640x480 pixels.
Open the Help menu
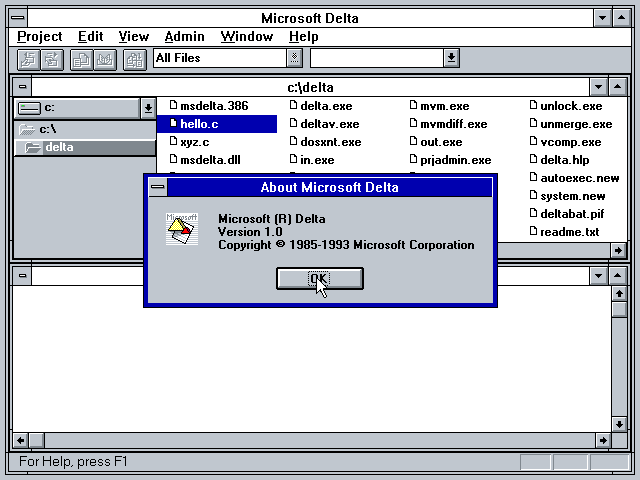click(x=304, y=37)
